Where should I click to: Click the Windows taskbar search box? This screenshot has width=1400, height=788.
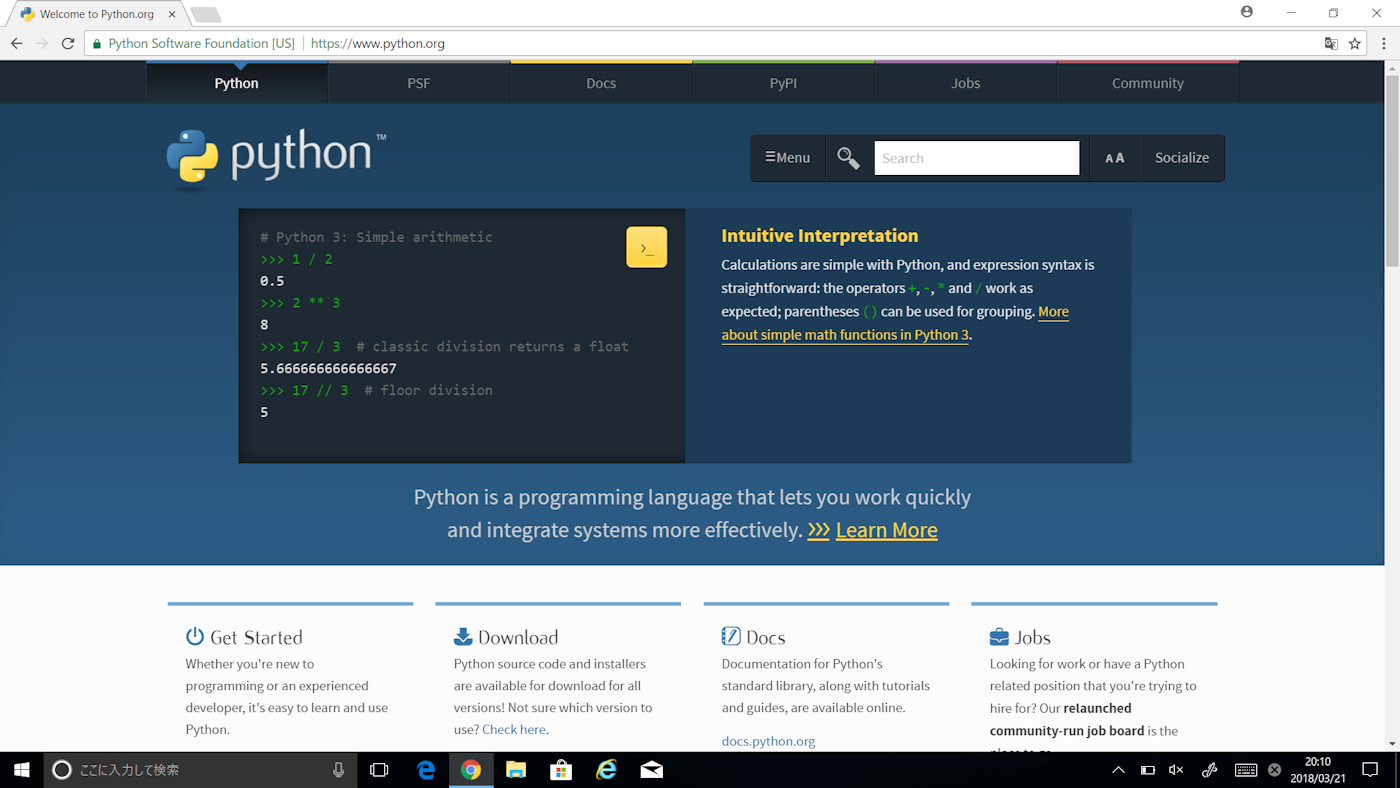pyautogui.click(x=200, y=770)
